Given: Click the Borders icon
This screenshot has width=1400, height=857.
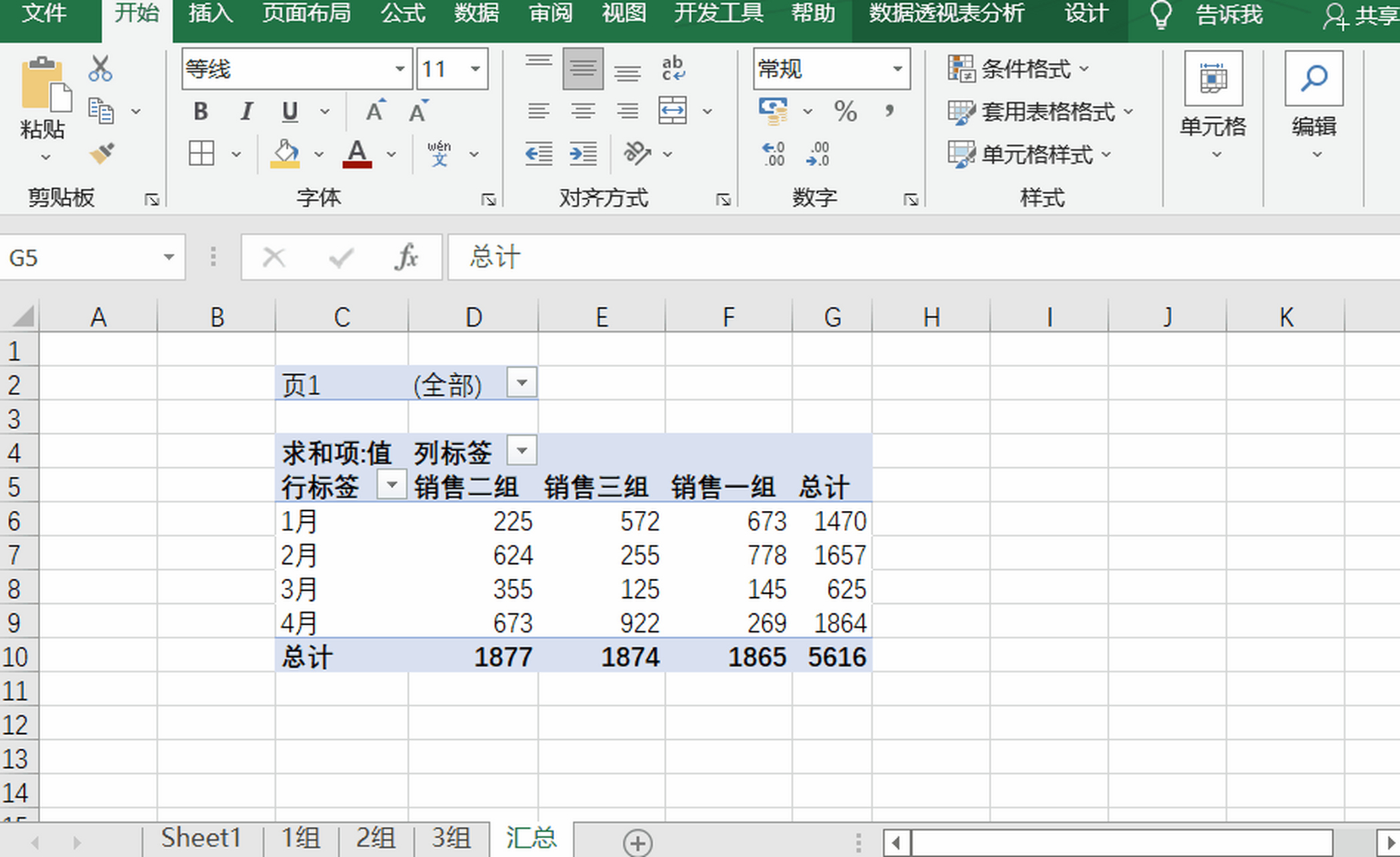Looking at the screenshot, I should click(201, 154).
